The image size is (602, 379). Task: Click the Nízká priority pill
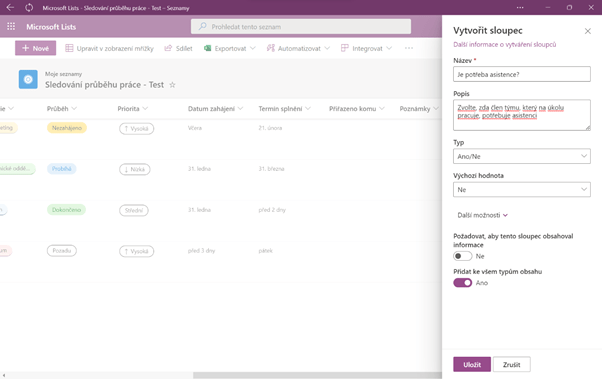tap(134, 169)
